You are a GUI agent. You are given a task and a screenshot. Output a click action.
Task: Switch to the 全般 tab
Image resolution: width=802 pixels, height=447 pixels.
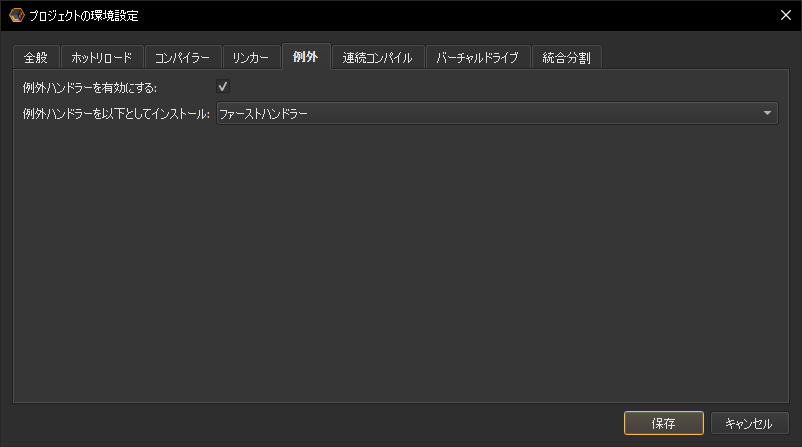pos(36,57)
